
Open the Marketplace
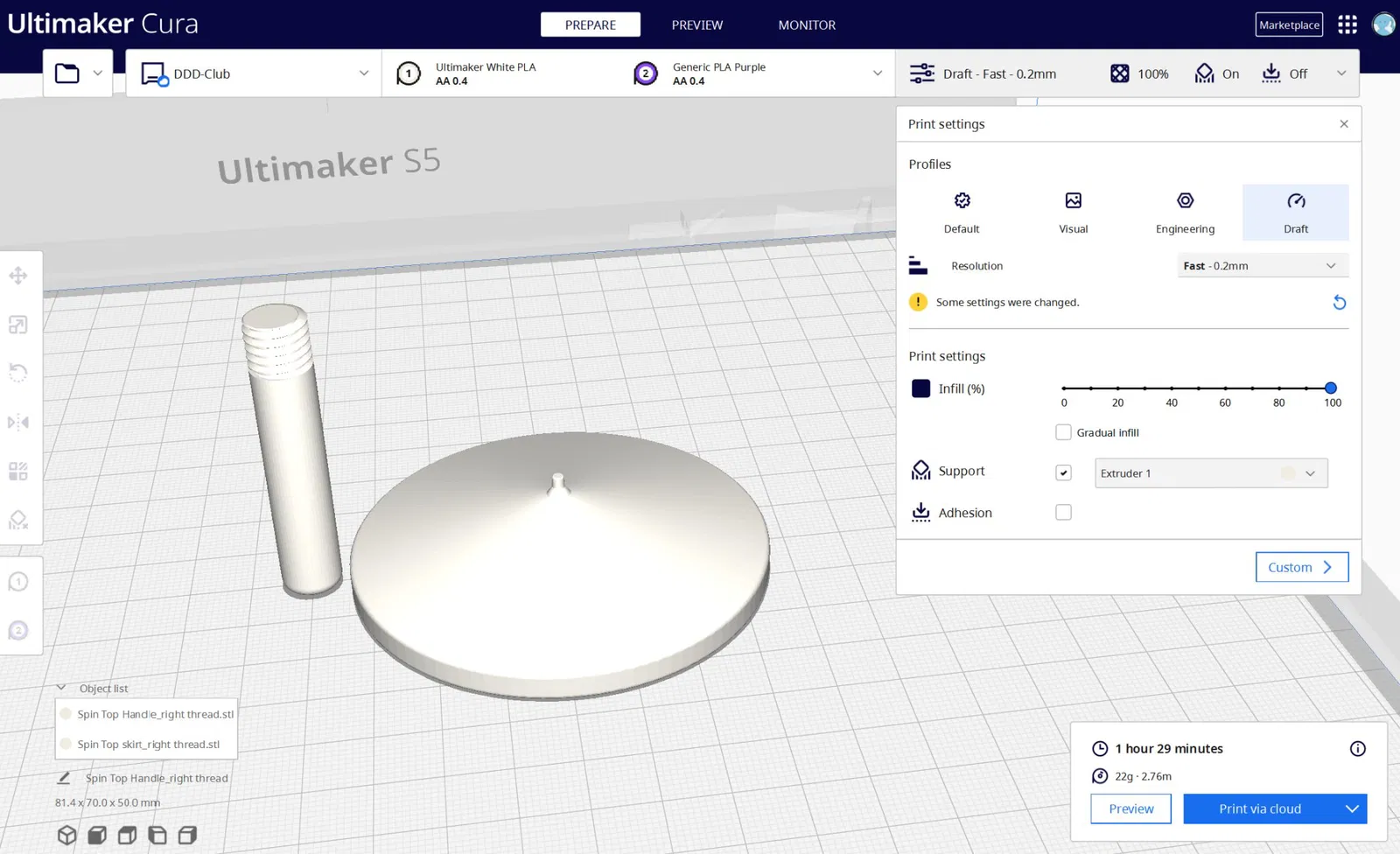click(x=1289, y=24)
